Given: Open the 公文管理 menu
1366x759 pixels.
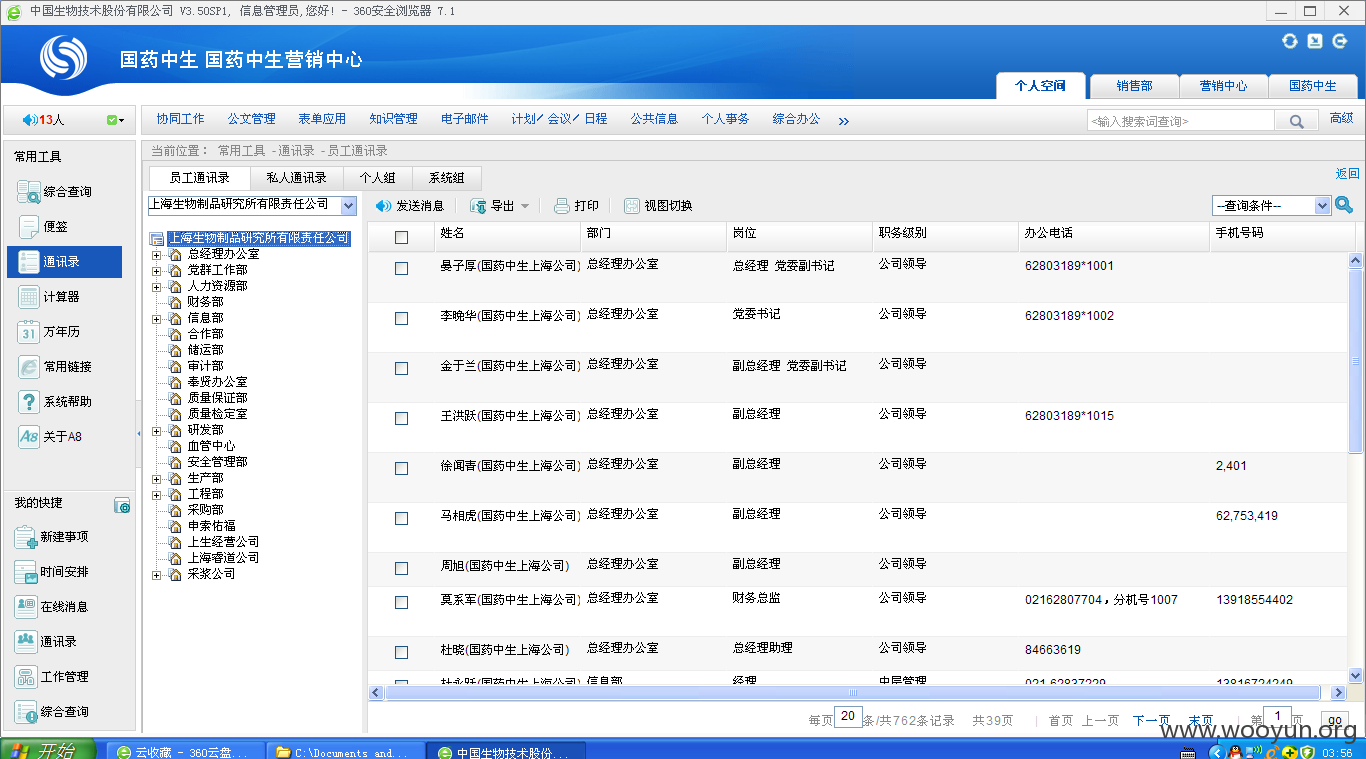Looking at the screenshot, I should pyautogui.click(x=251, y=119).
